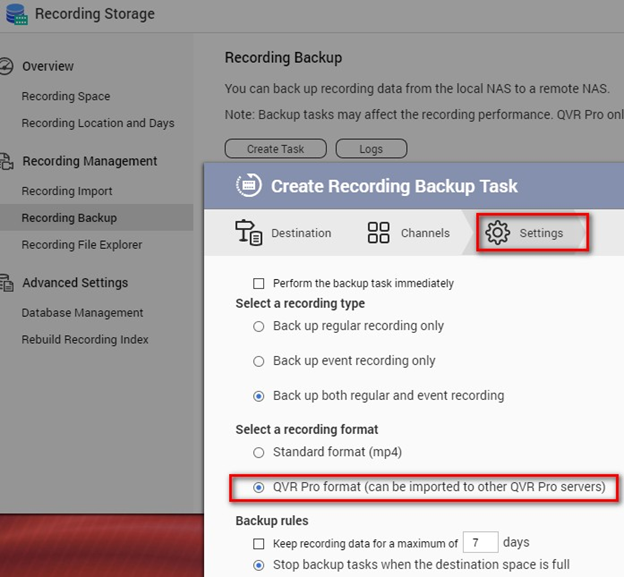Open Rebuild Recording Index

pos(85,340)
